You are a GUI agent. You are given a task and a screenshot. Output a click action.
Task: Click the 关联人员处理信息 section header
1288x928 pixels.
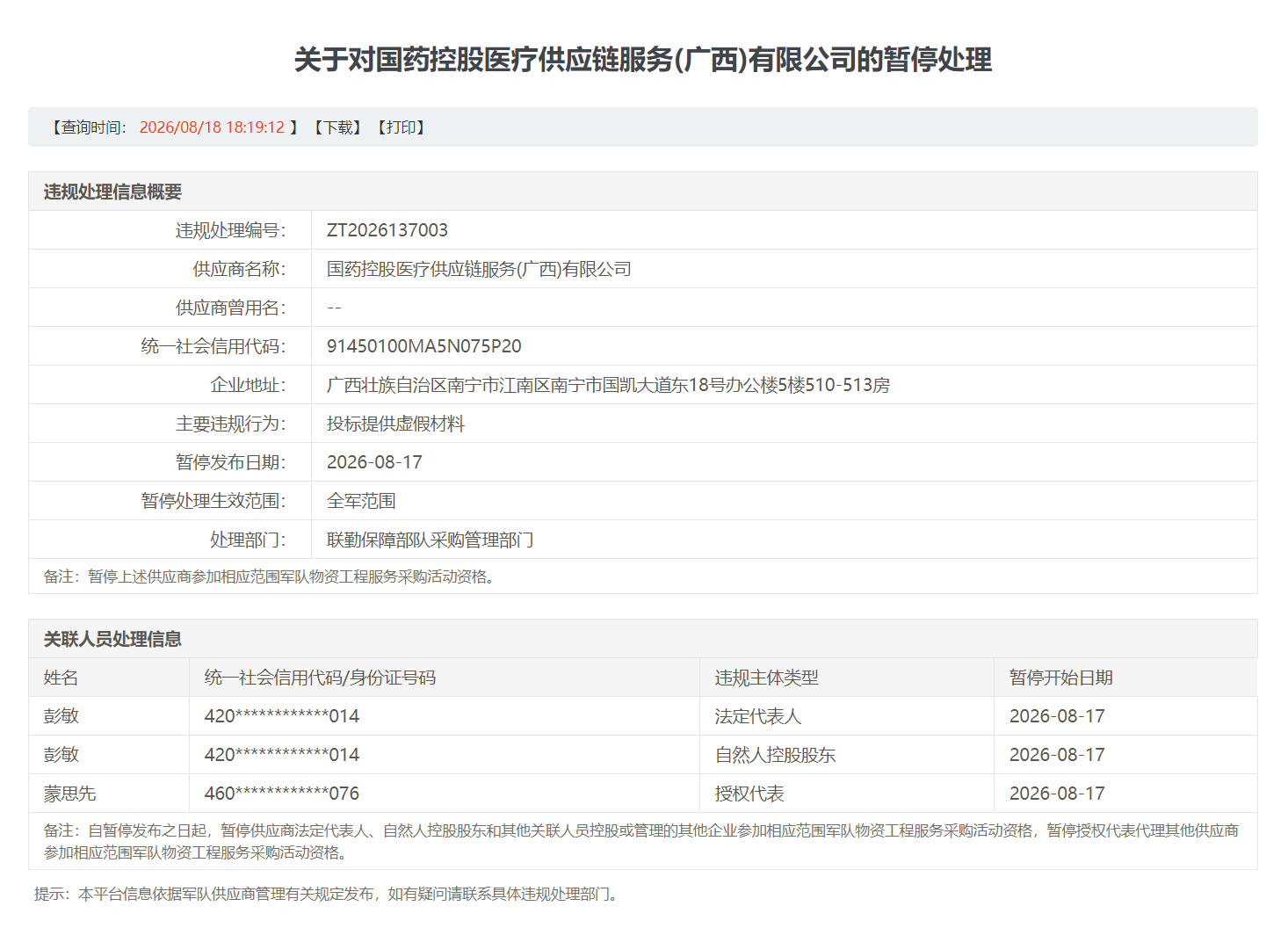click(112, 639)
